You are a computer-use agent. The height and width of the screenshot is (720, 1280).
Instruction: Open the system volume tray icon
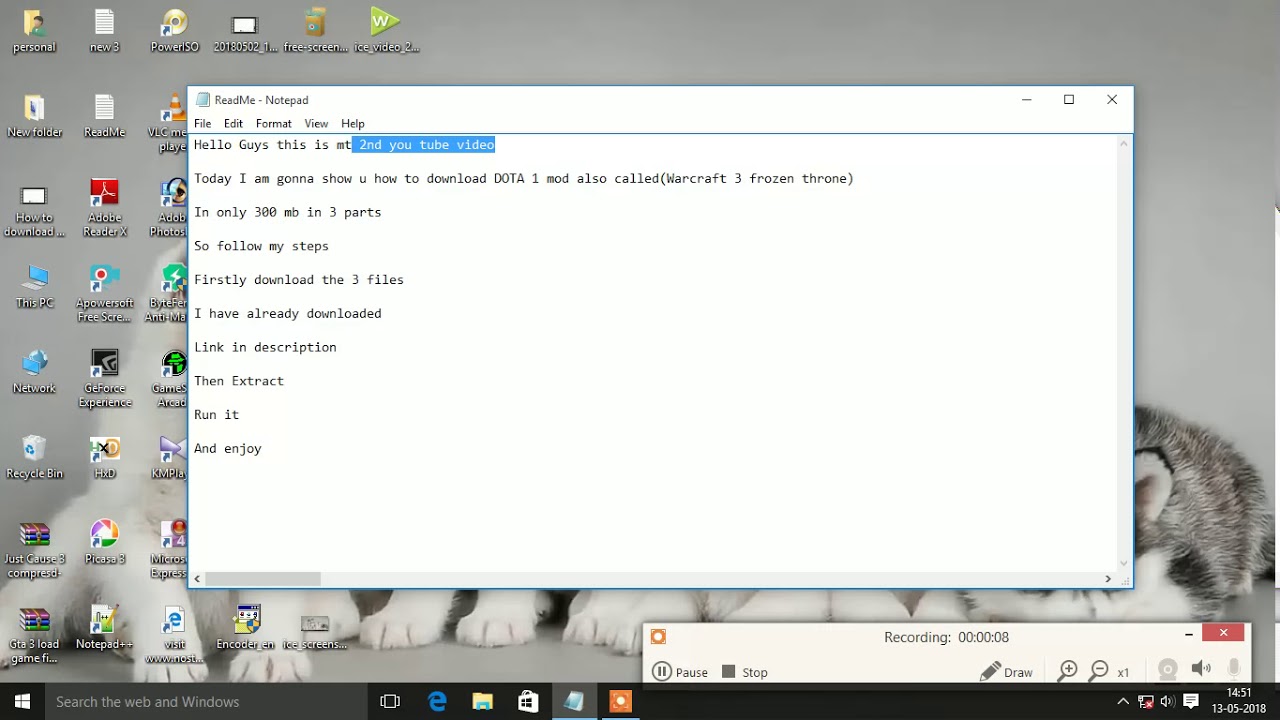tap(1167, 701)
